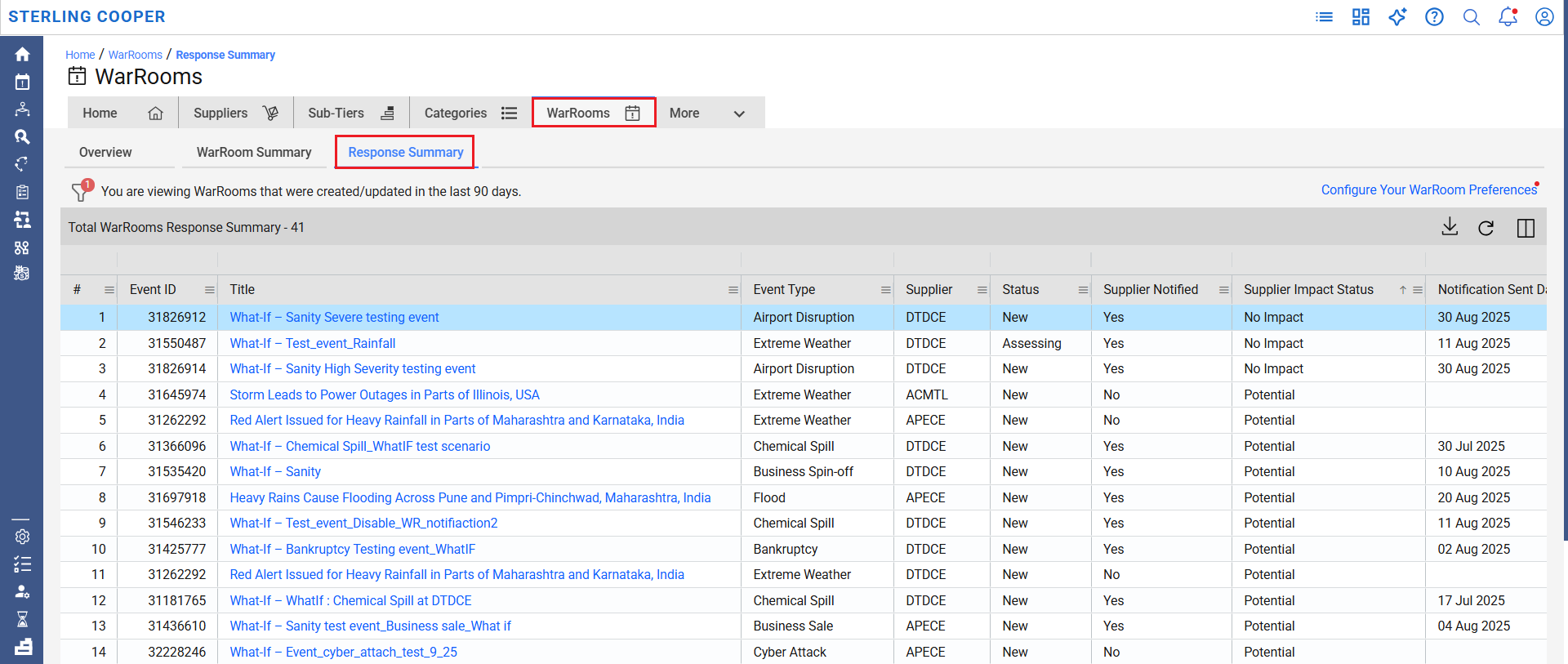Open the Title column menu icon

733,290
